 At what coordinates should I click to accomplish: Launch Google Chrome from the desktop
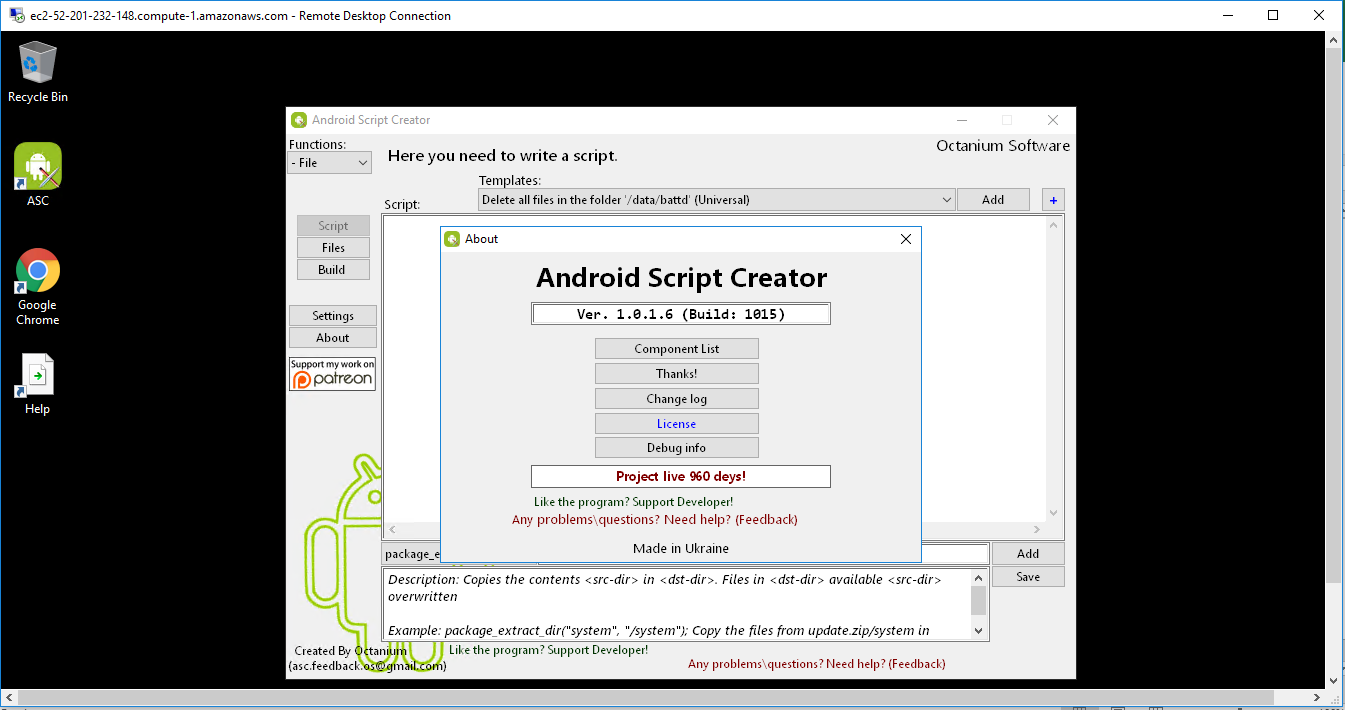(37, 270)
